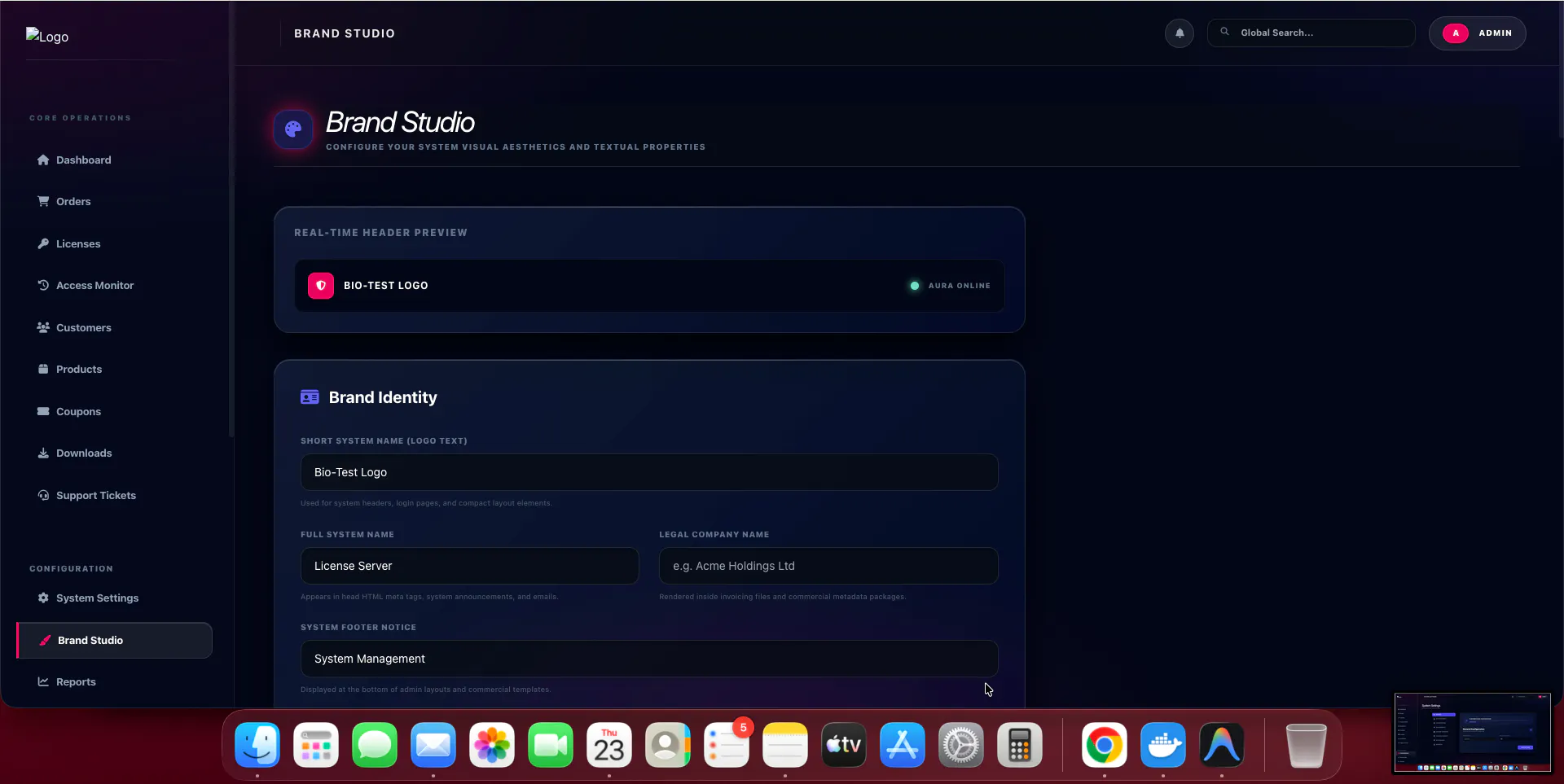Click the large Brand Studio page title
The width and height of the screenshot is (1564, 784).
point(400,122)
